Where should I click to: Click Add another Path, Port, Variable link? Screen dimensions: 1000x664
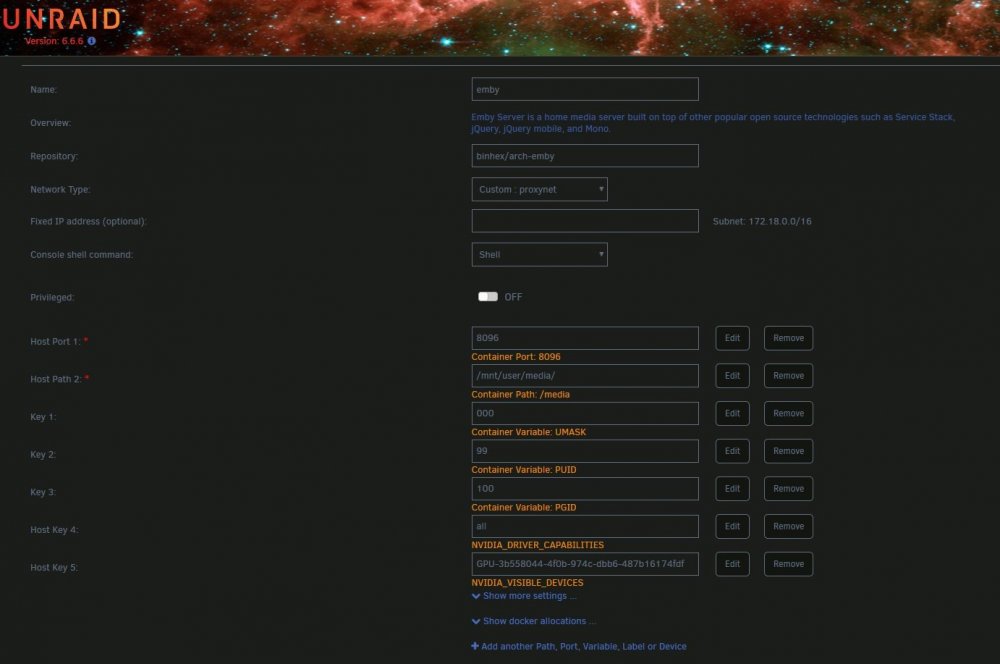pyautogui.click(x=579, y=646)
